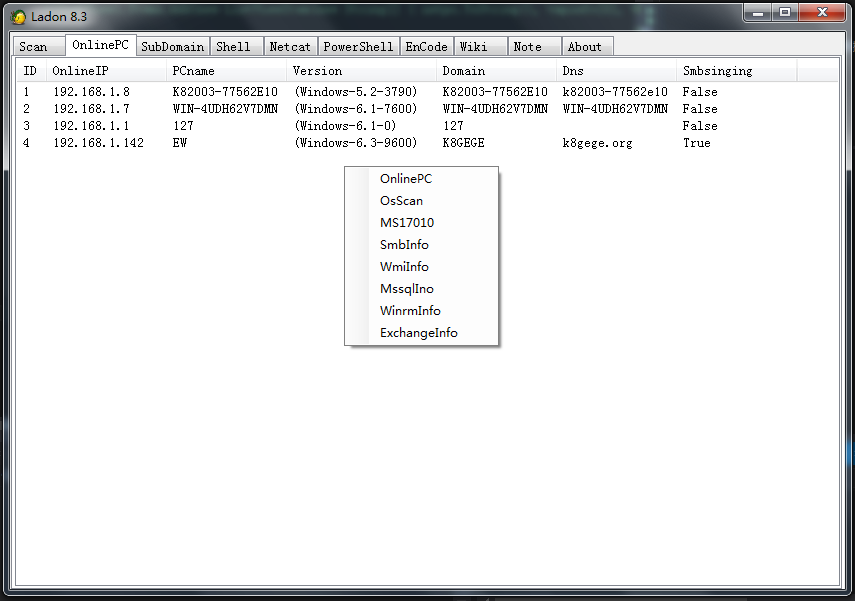
Task: Click Dns cell k82003-77562e10
Action: [x=615, y=92]
